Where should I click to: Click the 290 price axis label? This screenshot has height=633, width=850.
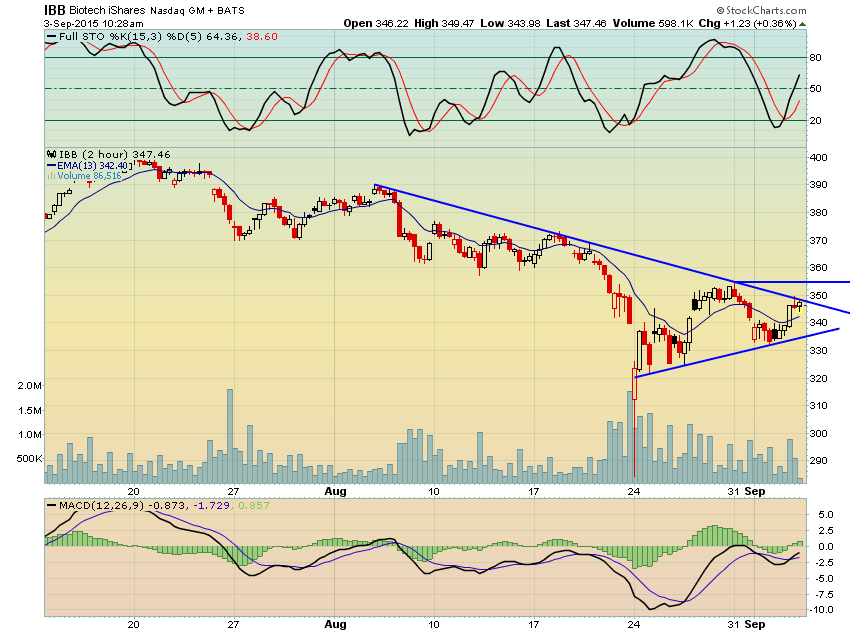(x=818, y=461)
